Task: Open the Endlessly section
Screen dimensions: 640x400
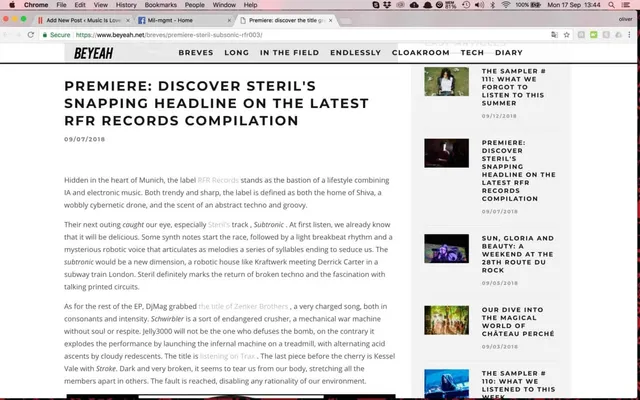Action: coord(356,53)
